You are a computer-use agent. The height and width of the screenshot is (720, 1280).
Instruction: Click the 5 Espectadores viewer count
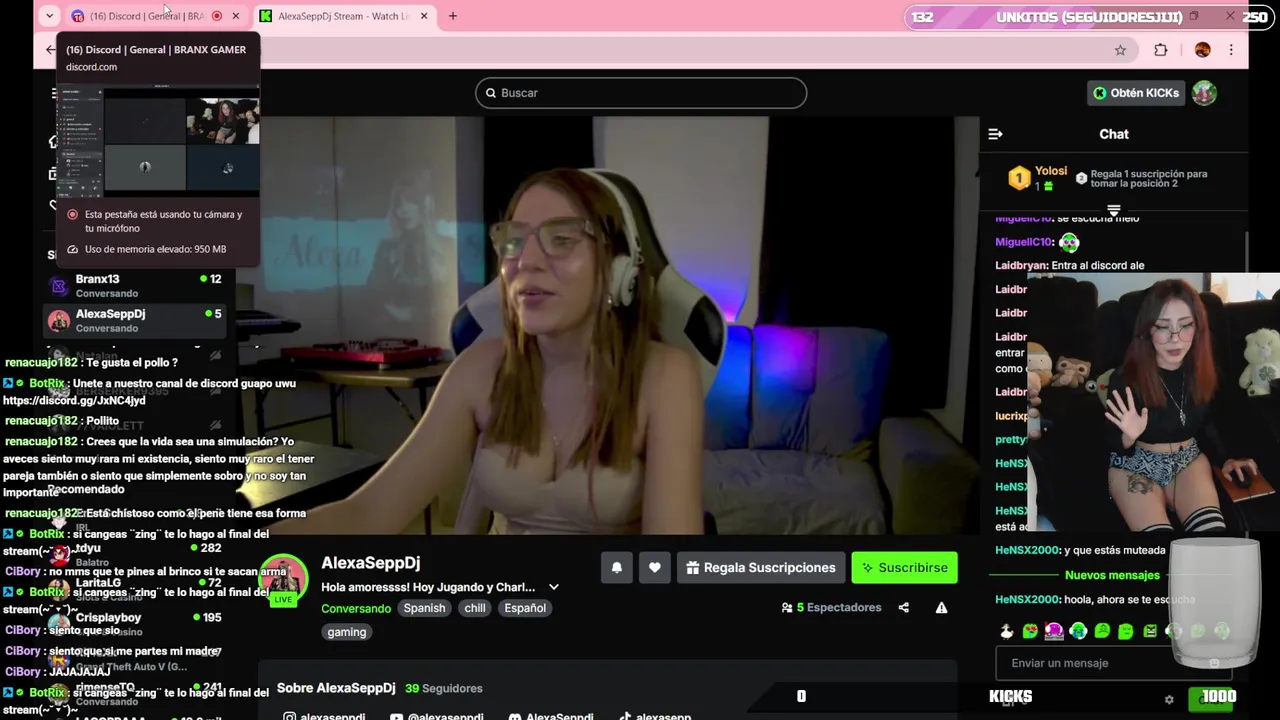click(x=831, y=607)
